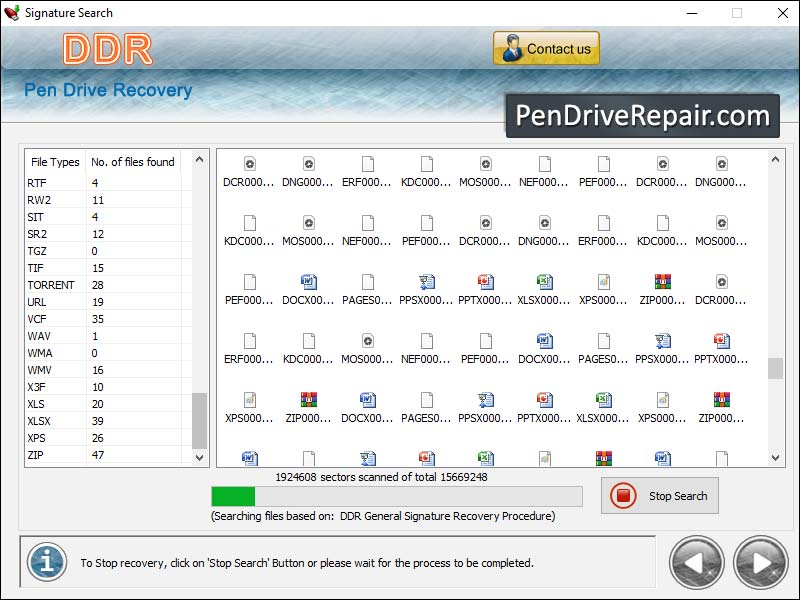Select the PPSX00 slideshow file icon

pyautogui.click(x=427, y=281)
